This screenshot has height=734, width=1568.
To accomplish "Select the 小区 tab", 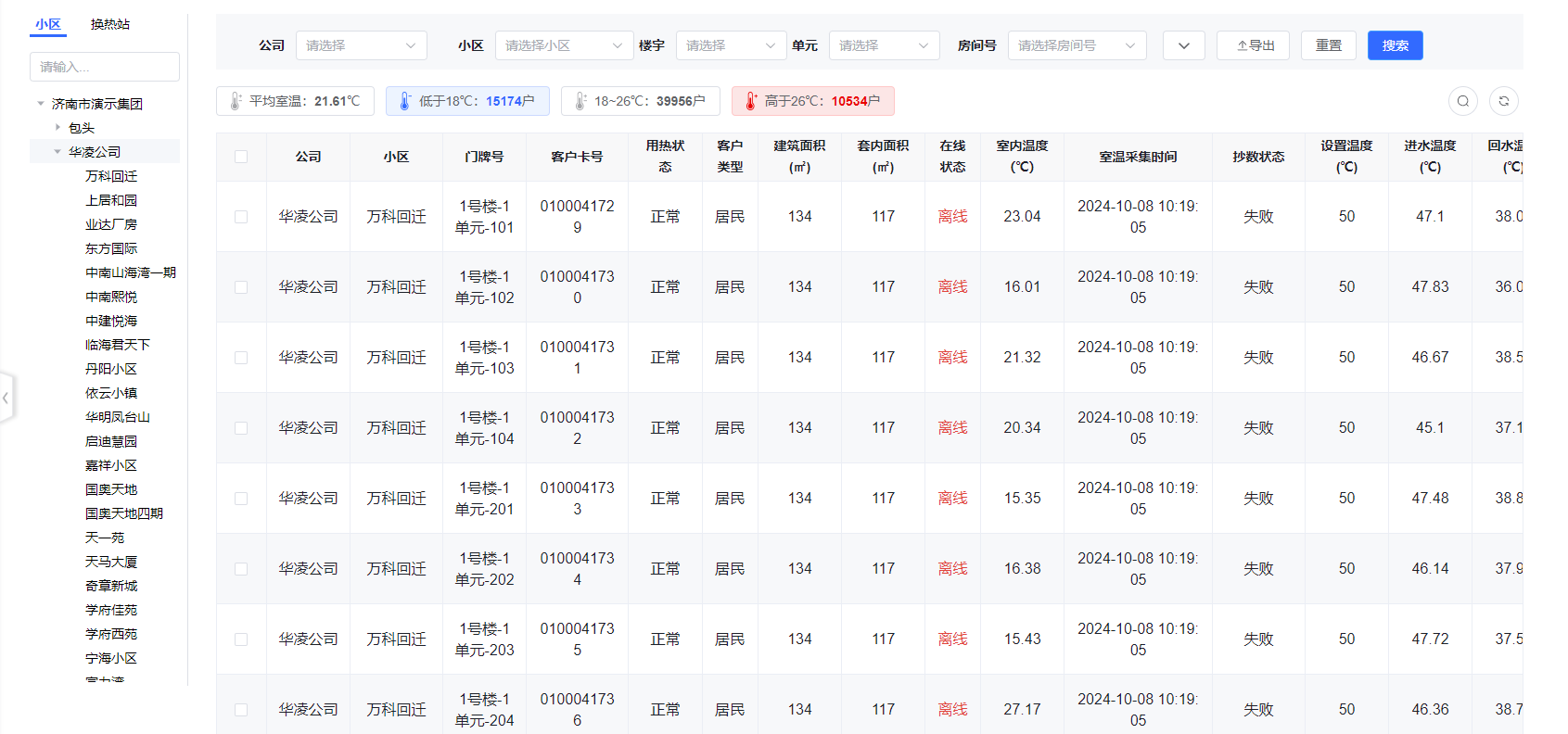I will [48, 24].
